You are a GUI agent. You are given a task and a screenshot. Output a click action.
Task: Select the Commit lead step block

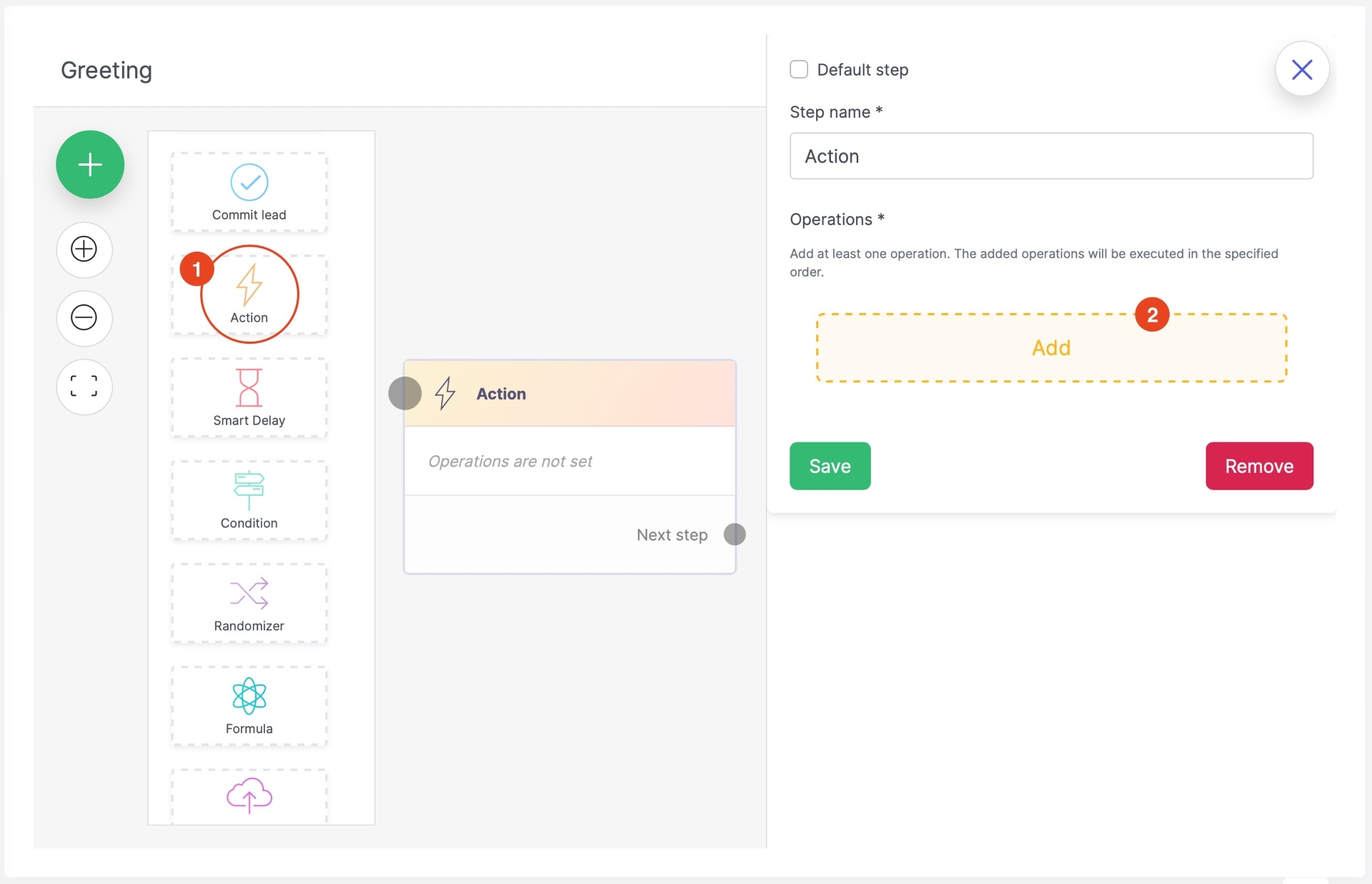tap(249, 192)
